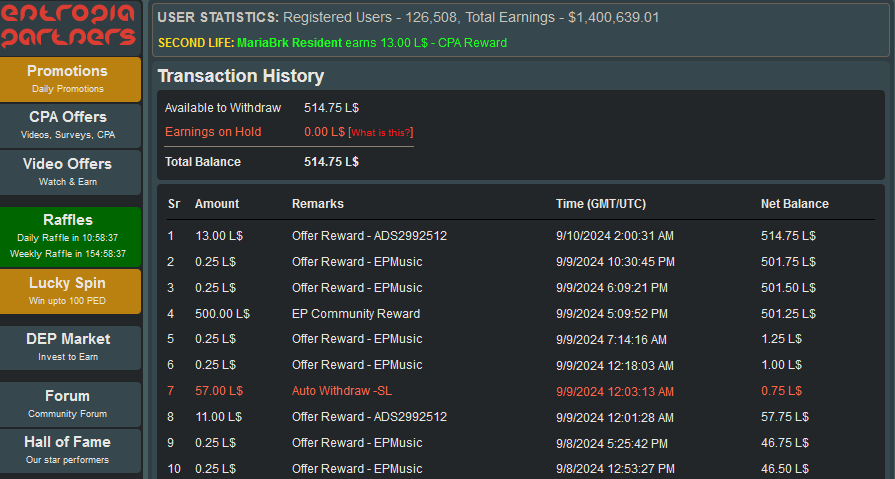The height and width of the screenshot is (479, 895).
Task: Click the time 9/10/2024 2:00:31 AM
Action: point(615,236)
